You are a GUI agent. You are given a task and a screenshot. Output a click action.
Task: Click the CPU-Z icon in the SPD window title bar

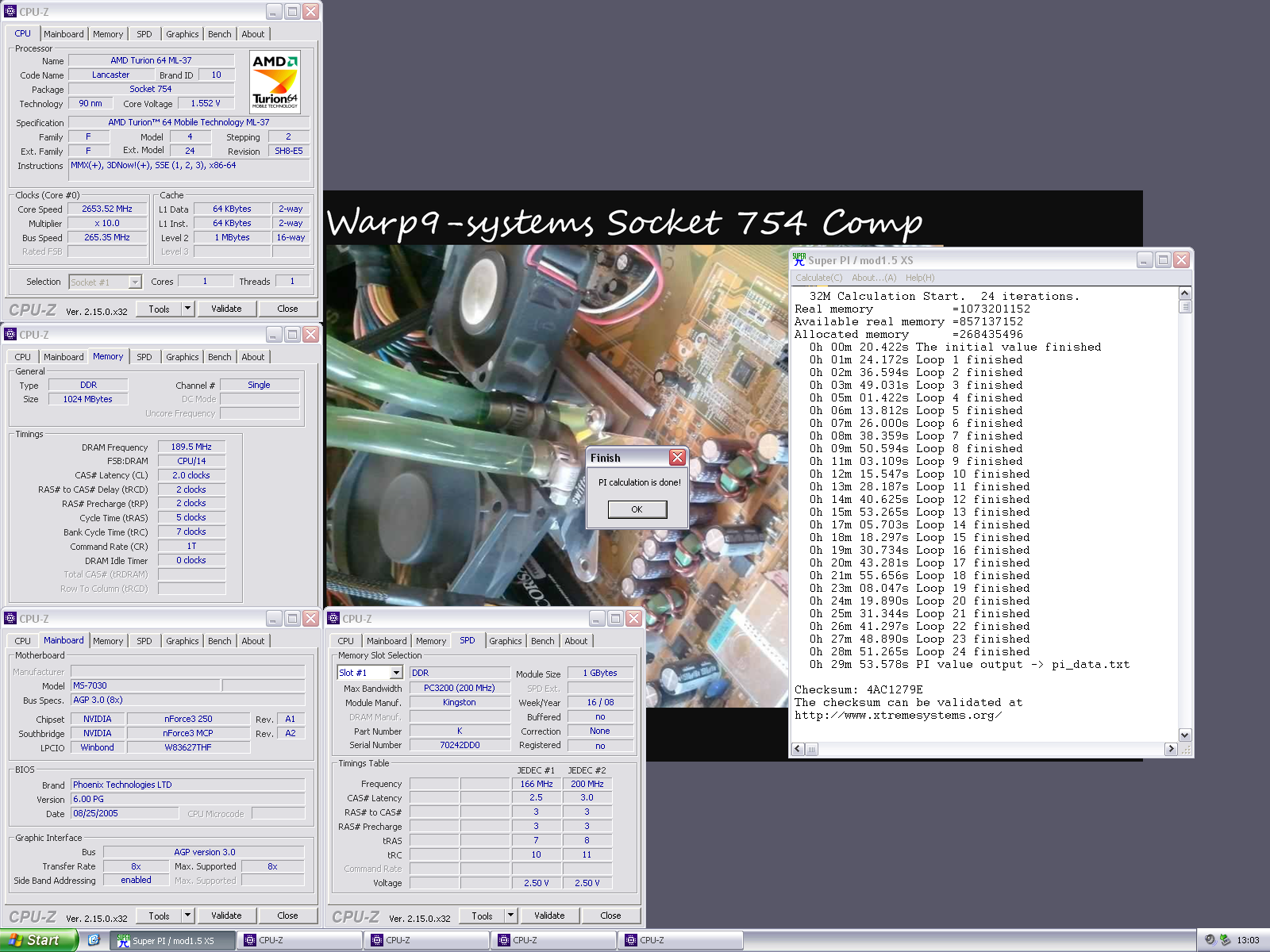[333, 619]
